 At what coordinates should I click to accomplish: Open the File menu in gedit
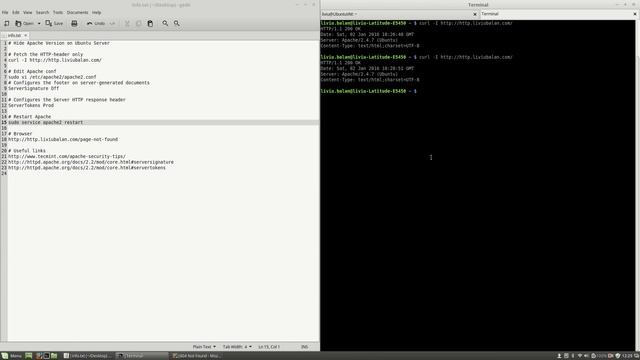point(5,13)
